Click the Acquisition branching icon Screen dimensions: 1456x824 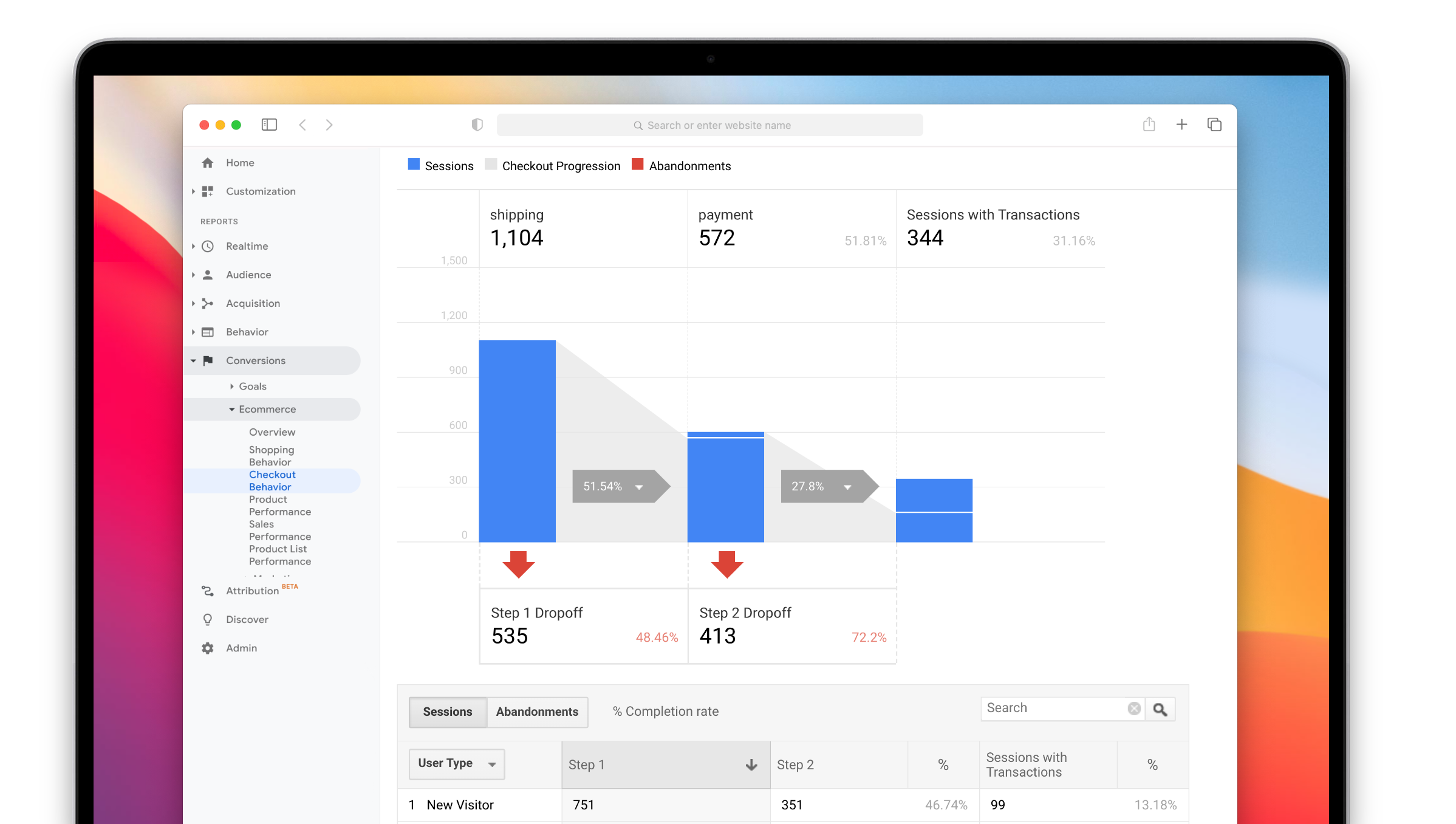208,303
